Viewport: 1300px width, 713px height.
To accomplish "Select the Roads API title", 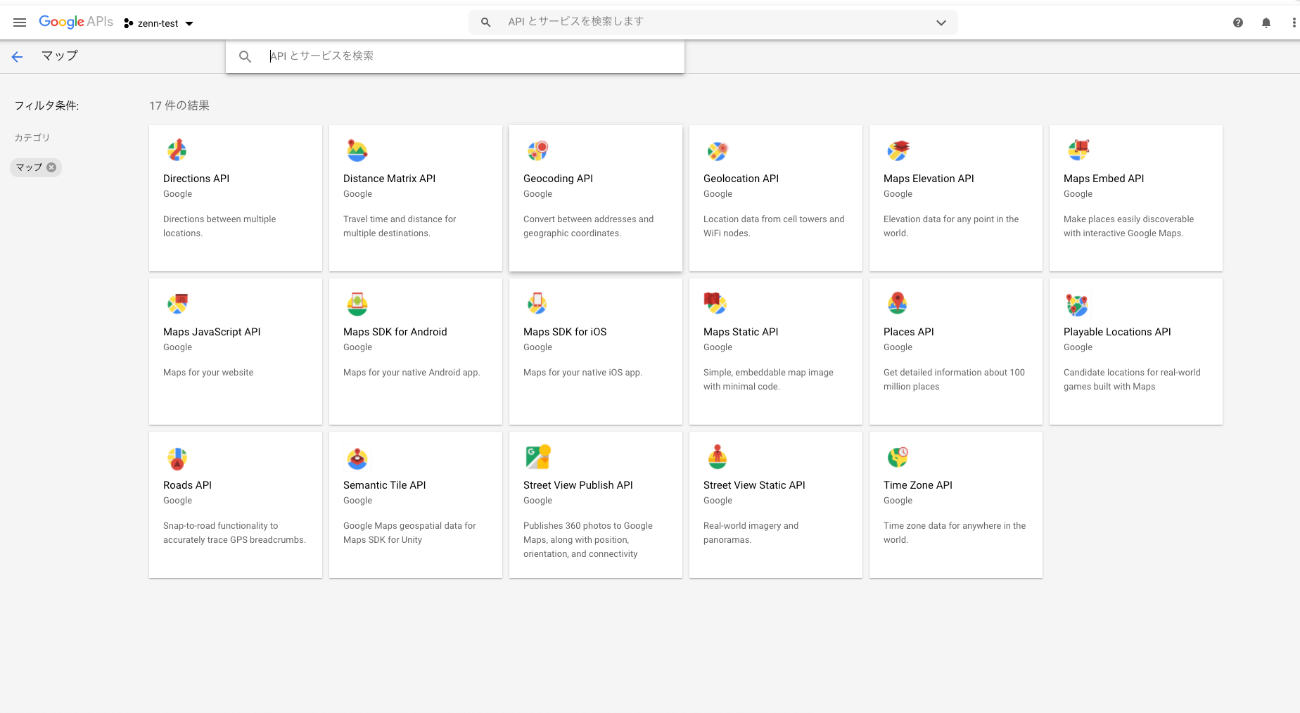I will (x=187, y=485).
